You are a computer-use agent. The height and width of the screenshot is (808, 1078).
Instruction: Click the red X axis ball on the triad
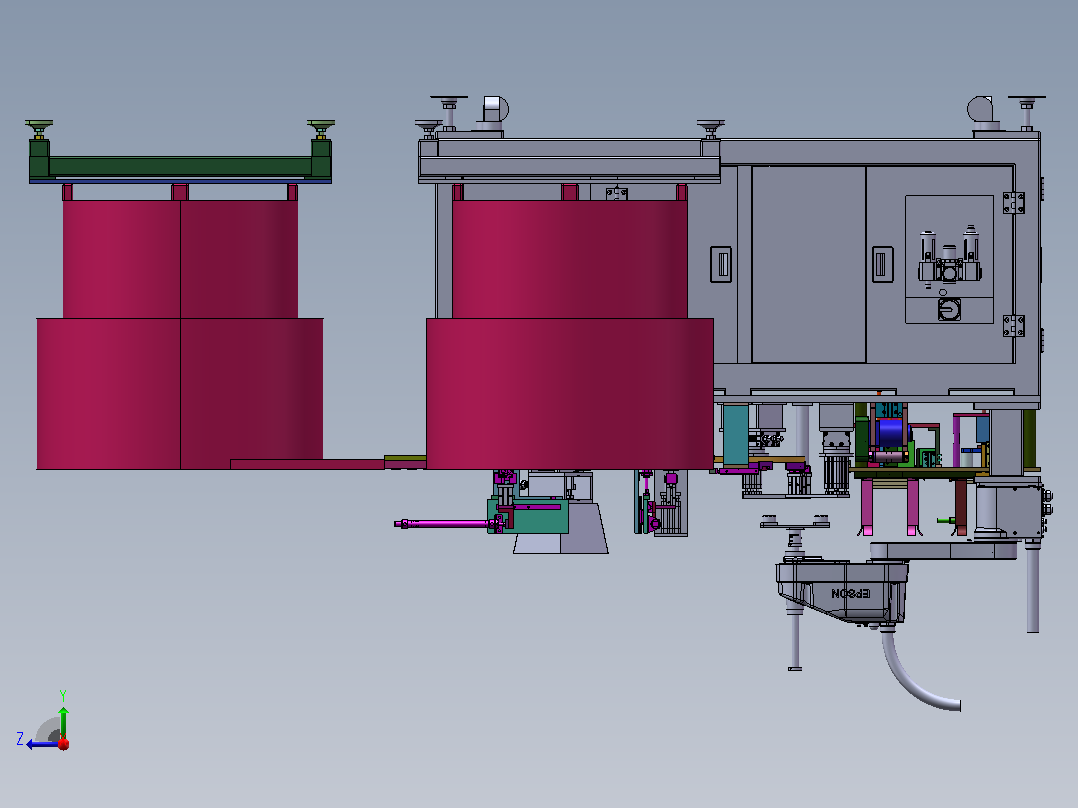click(63, 743)
